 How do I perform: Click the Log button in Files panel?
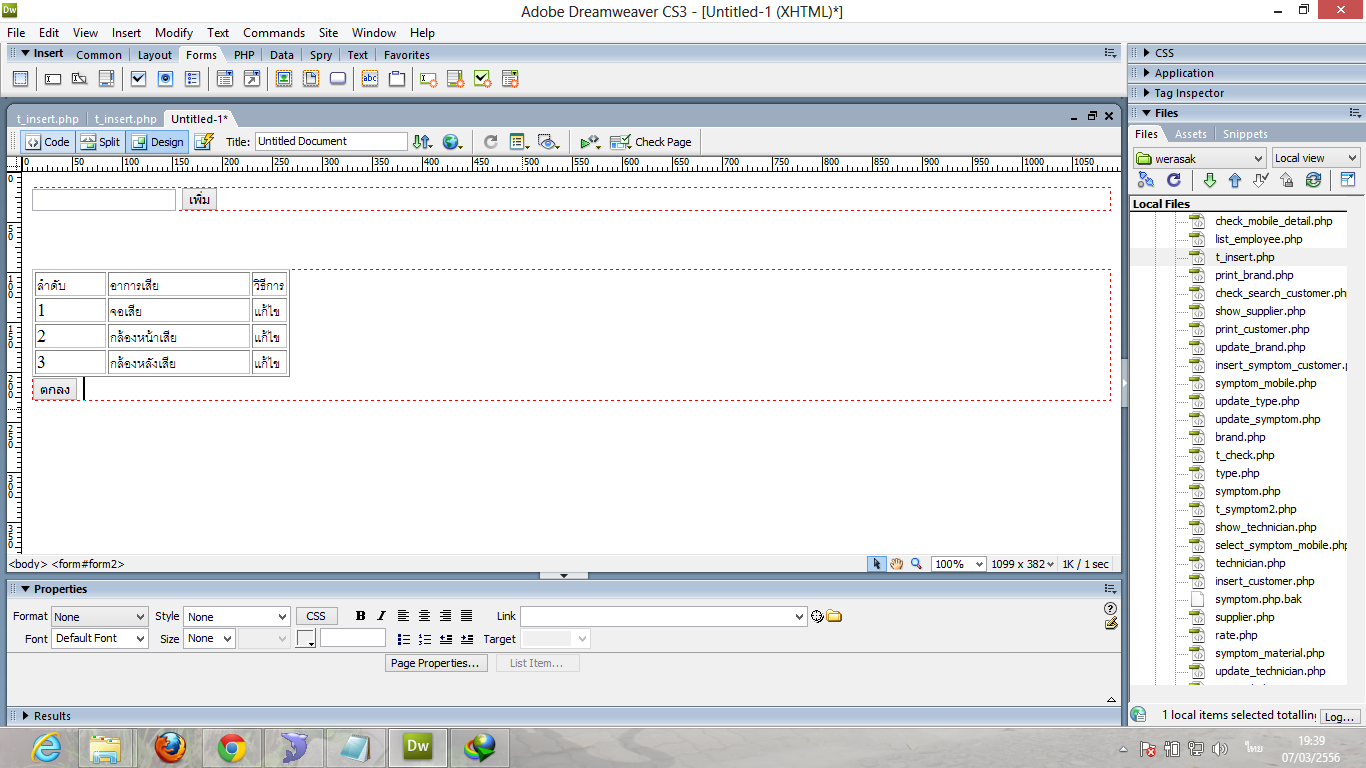coord(1338,717)
